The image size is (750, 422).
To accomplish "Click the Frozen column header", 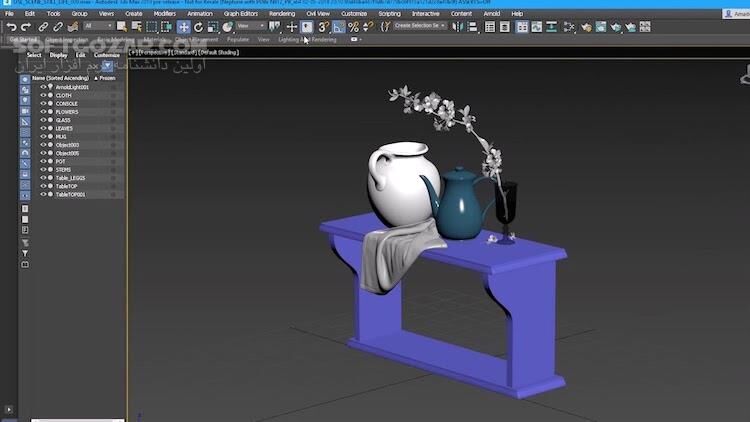I will click(x=105, y=78).
